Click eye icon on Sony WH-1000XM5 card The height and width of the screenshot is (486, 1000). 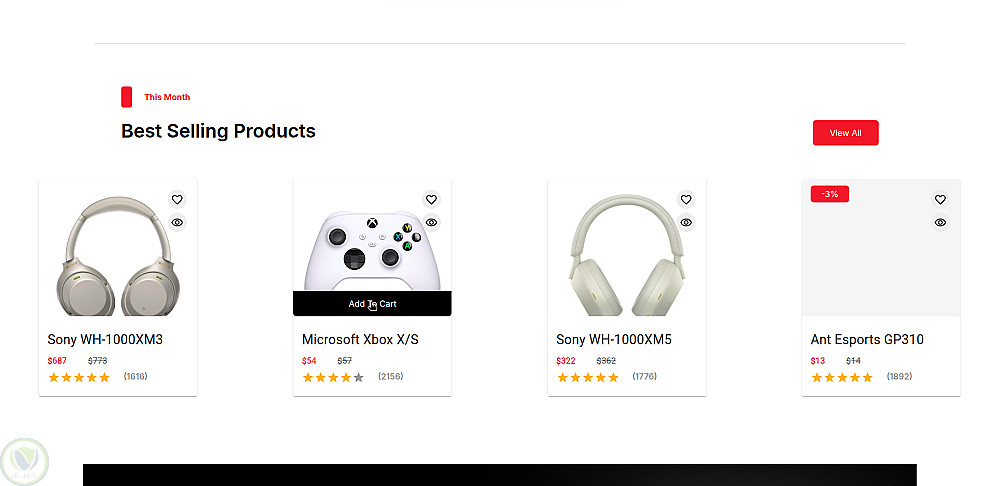pyautogui.click(x=686, y=222)
